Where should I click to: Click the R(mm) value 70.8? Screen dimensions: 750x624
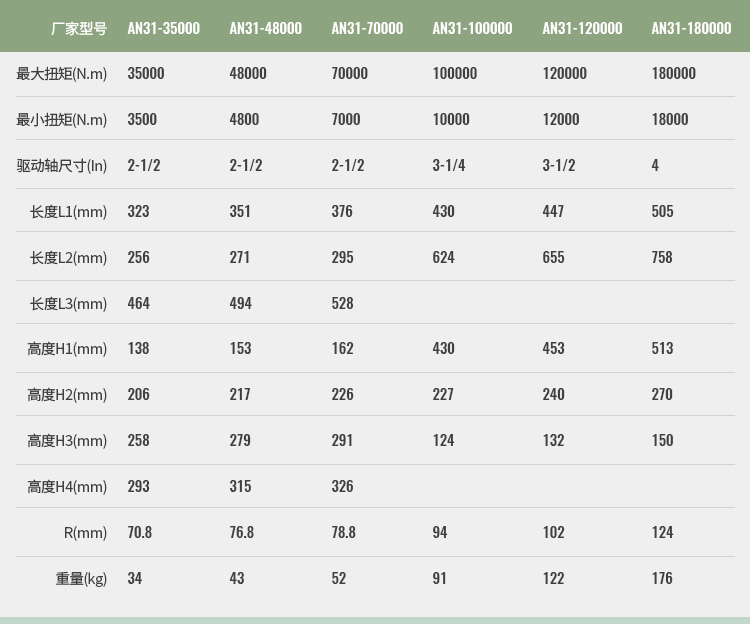pos(139,532)
